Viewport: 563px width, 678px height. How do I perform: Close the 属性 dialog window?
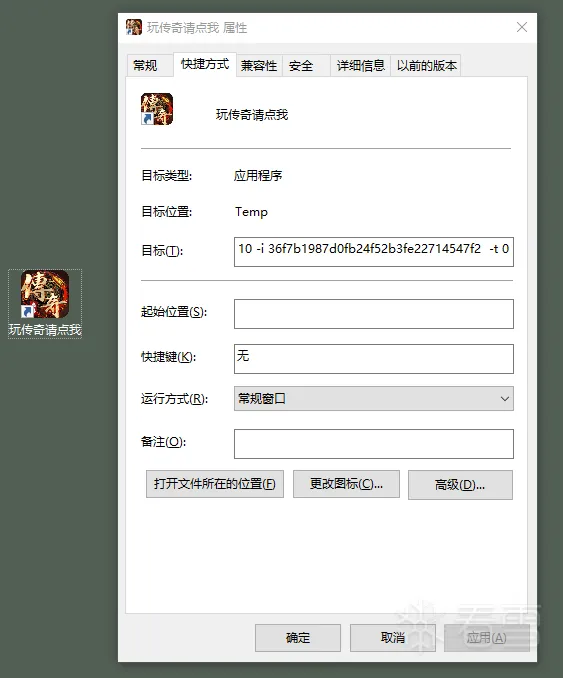coord(522,27)
